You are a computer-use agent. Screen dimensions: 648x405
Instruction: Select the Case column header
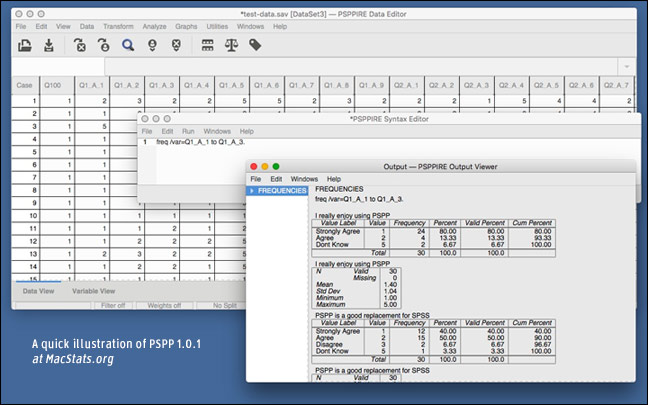25,86
